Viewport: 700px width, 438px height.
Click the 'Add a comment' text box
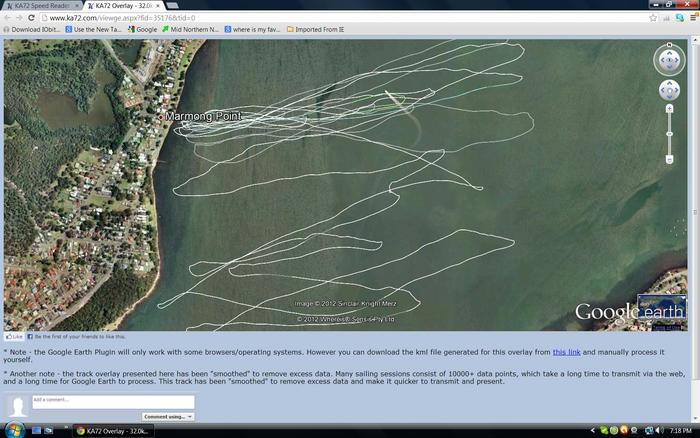[x=112, y=402]
